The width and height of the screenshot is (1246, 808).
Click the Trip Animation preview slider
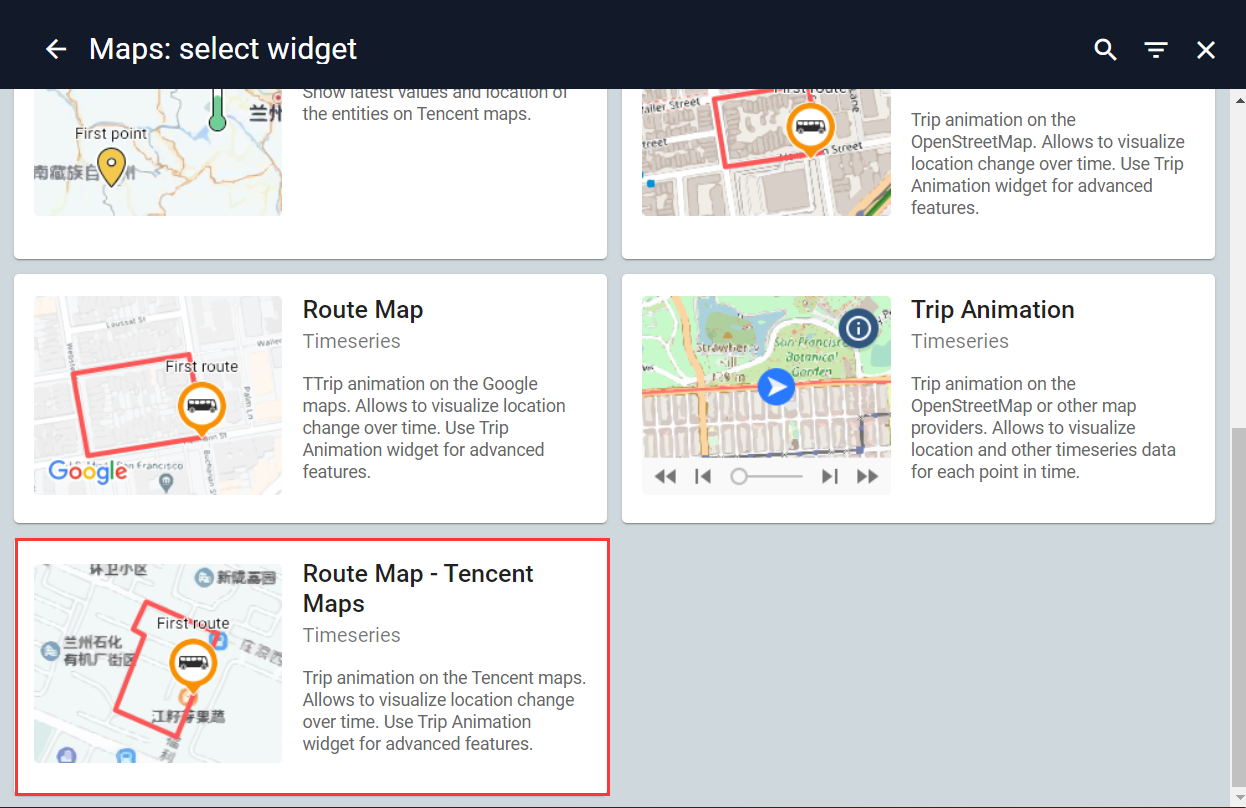[x=766, y=476]
